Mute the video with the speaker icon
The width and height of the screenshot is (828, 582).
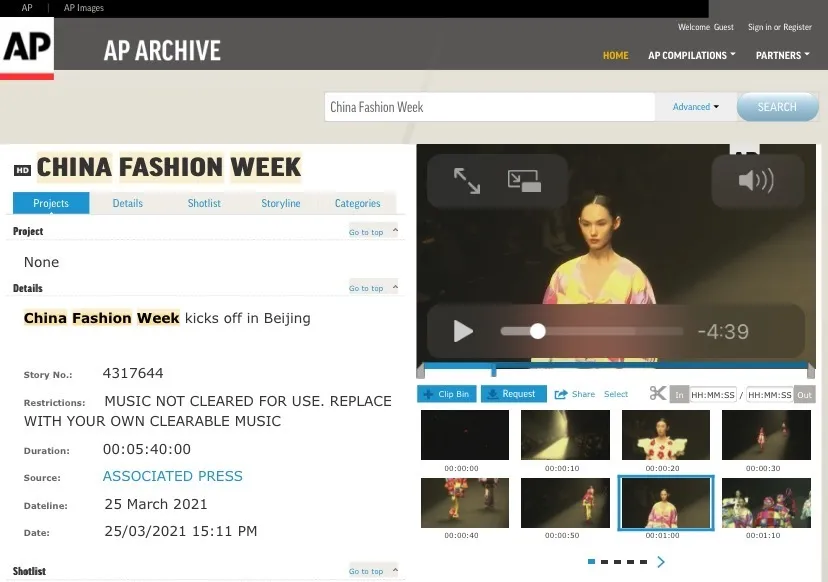click(756, 181)
